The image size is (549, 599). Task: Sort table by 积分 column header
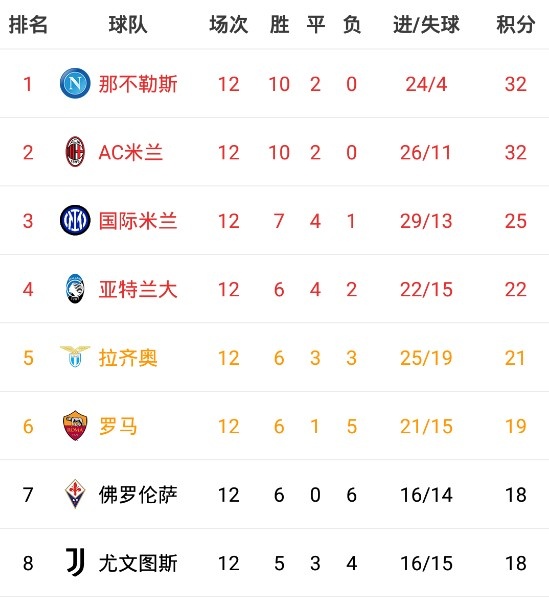click(x=515, y=25)
